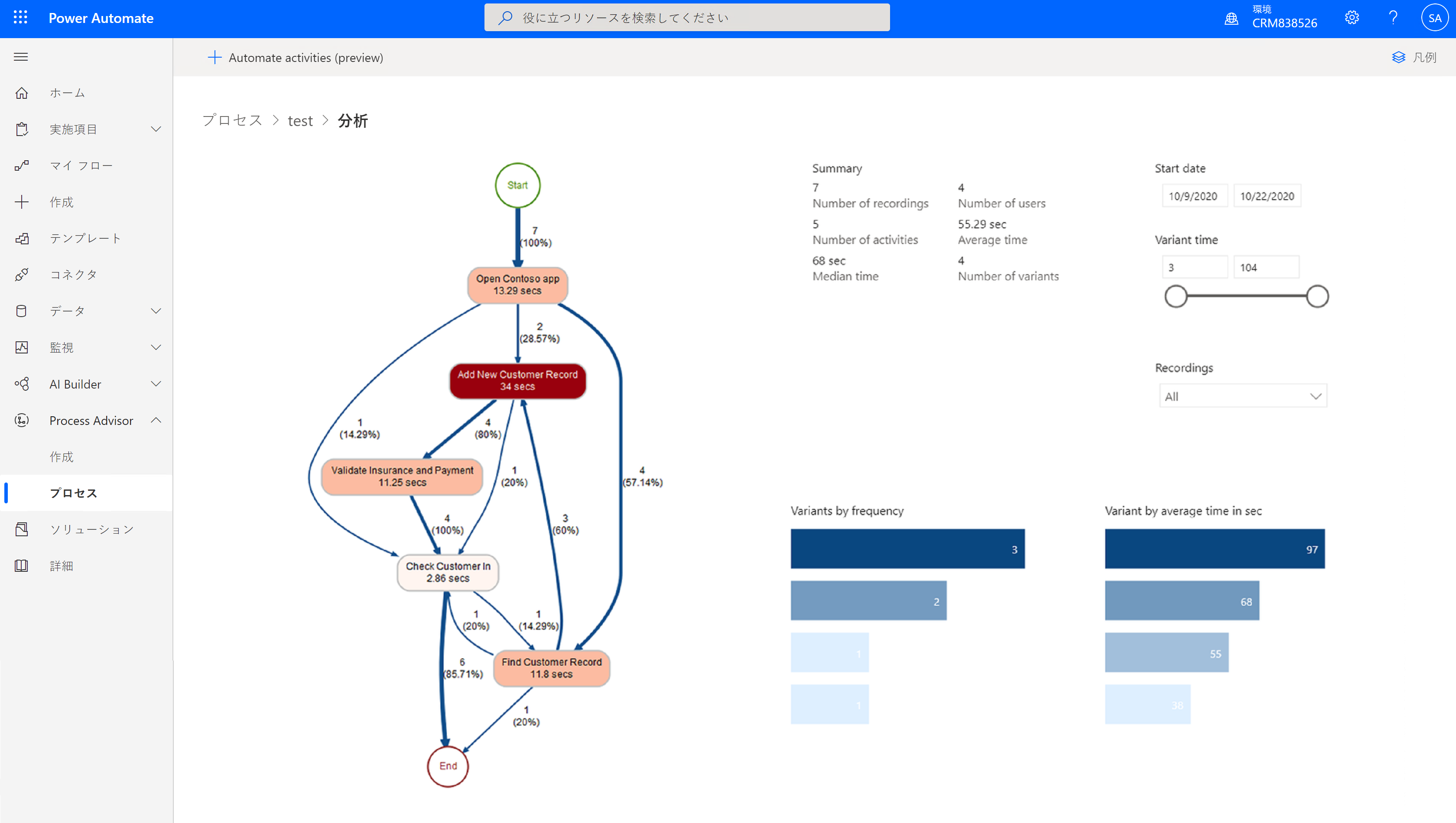The height and width of the screenshot is (823, 1456).
Task: Select the プロセス breadcrumb link
Action: [232, 120]
